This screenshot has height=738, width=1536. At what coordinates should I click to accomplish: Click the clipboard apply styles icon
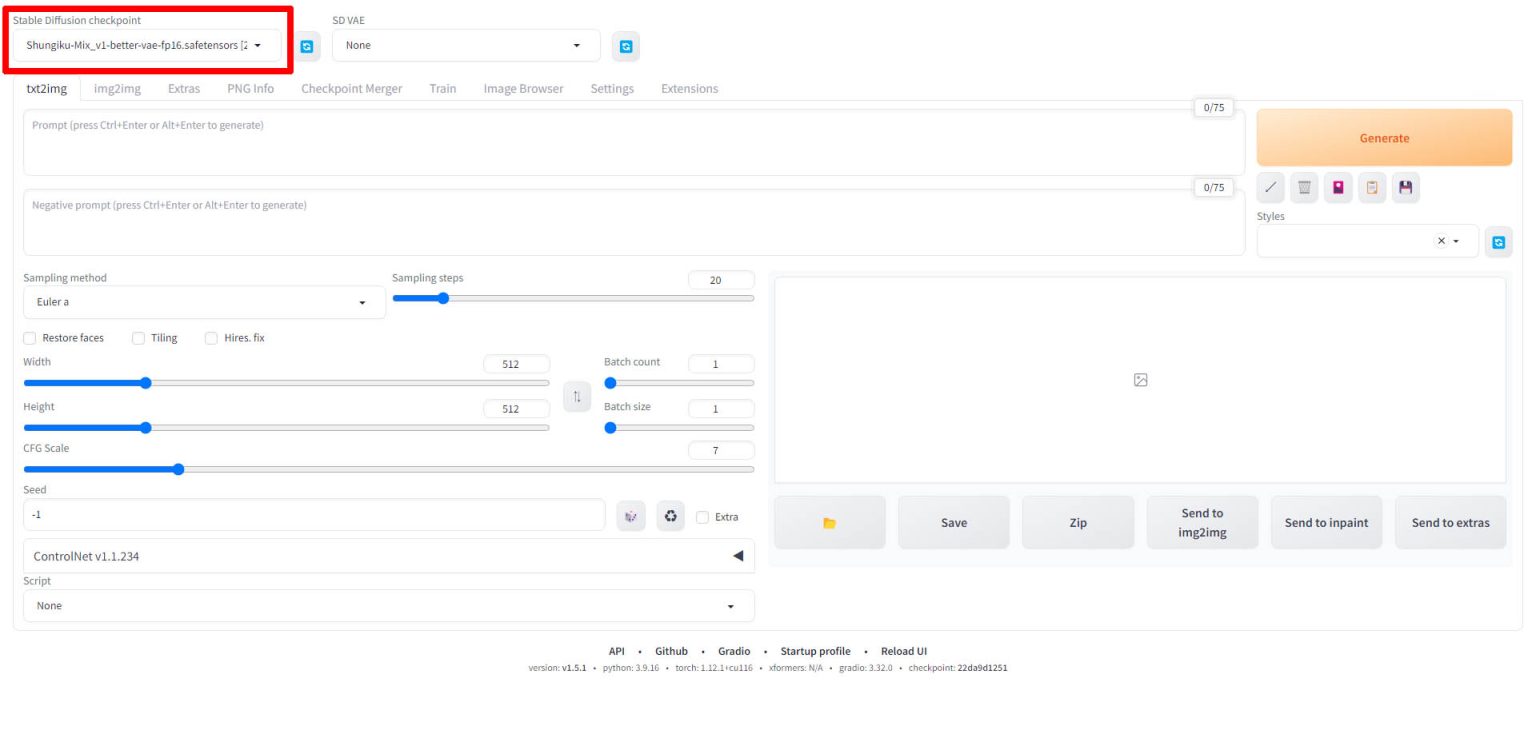coord(1372,187)
